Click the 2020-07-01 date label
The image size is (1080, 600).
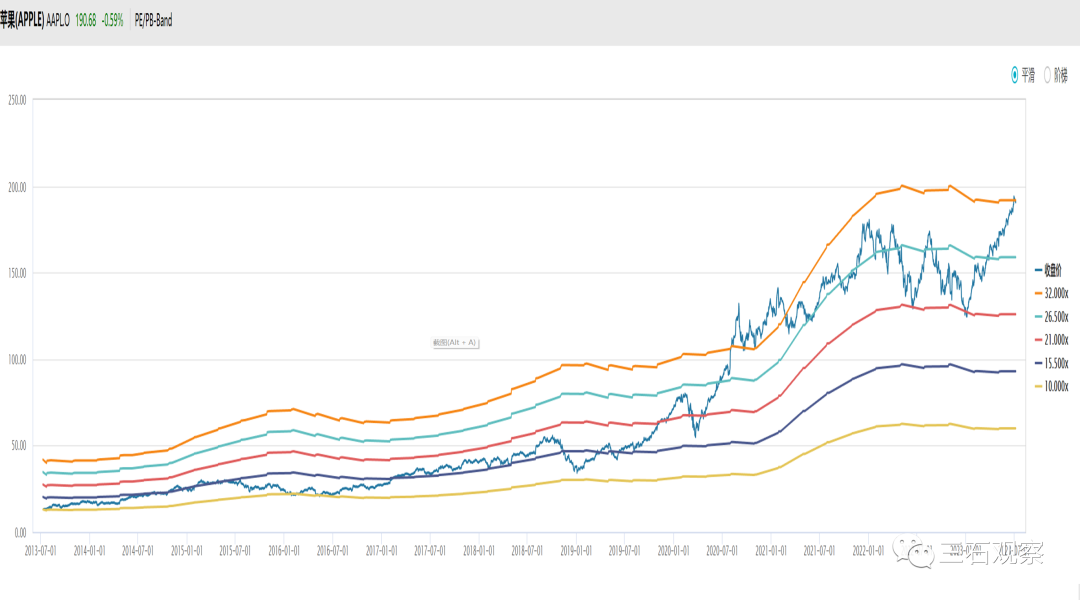722,551
